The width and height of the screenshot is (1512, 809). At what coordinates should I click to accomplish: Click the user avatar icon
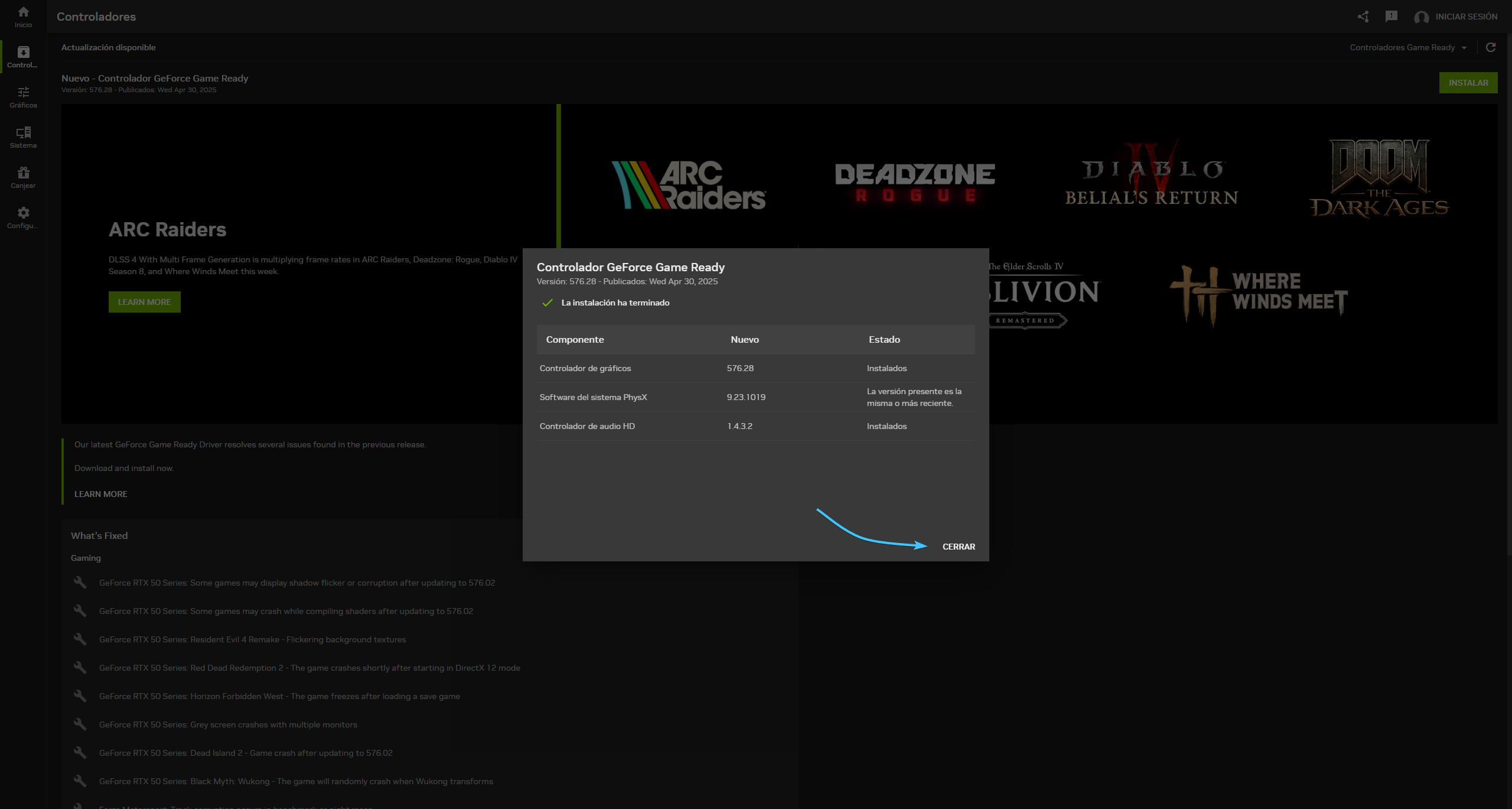tap(1421, 17)
